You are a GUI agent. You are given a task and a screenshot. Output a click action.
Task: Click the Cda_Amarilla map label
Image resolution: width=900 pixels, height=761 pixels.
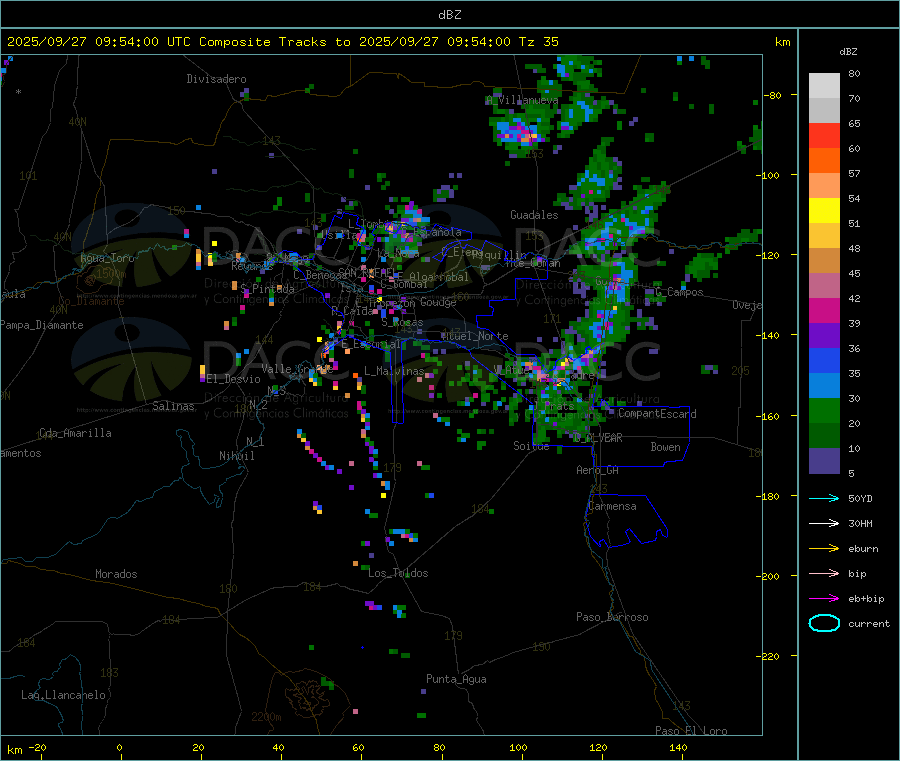point(75,433)
